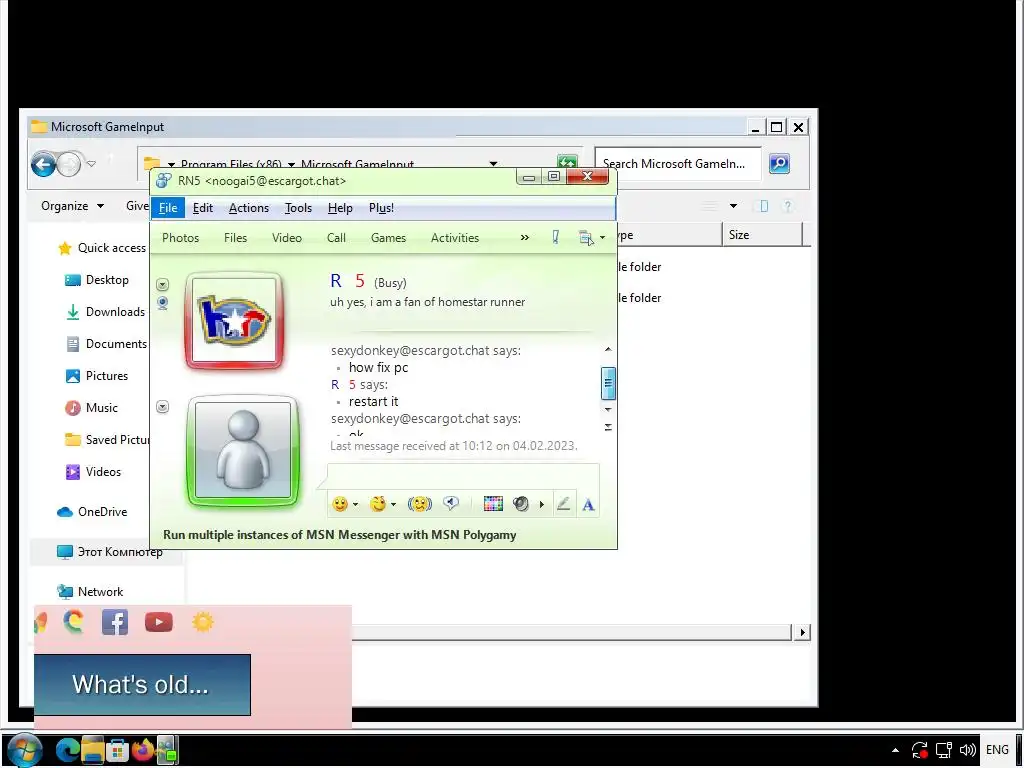Viewport: 1024px width, 768px height.
Task: Click the Explorer help question mark icon
Action: tap(788, 206)
